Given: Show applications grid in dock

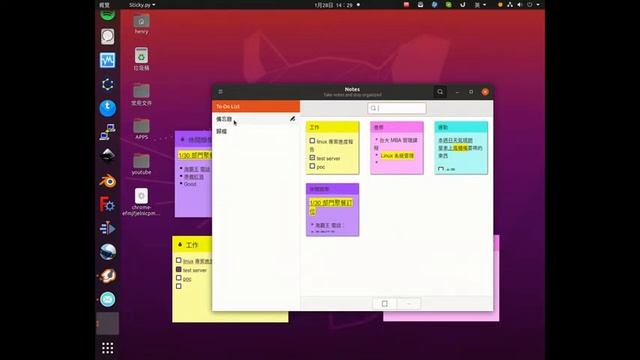Looking at the screenshot, I should [x=108, y=348].
